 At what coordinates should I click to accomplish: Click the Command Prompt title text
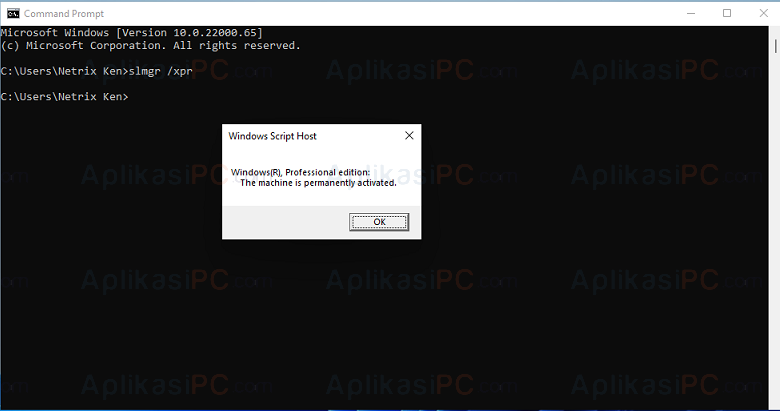point(64,14)
